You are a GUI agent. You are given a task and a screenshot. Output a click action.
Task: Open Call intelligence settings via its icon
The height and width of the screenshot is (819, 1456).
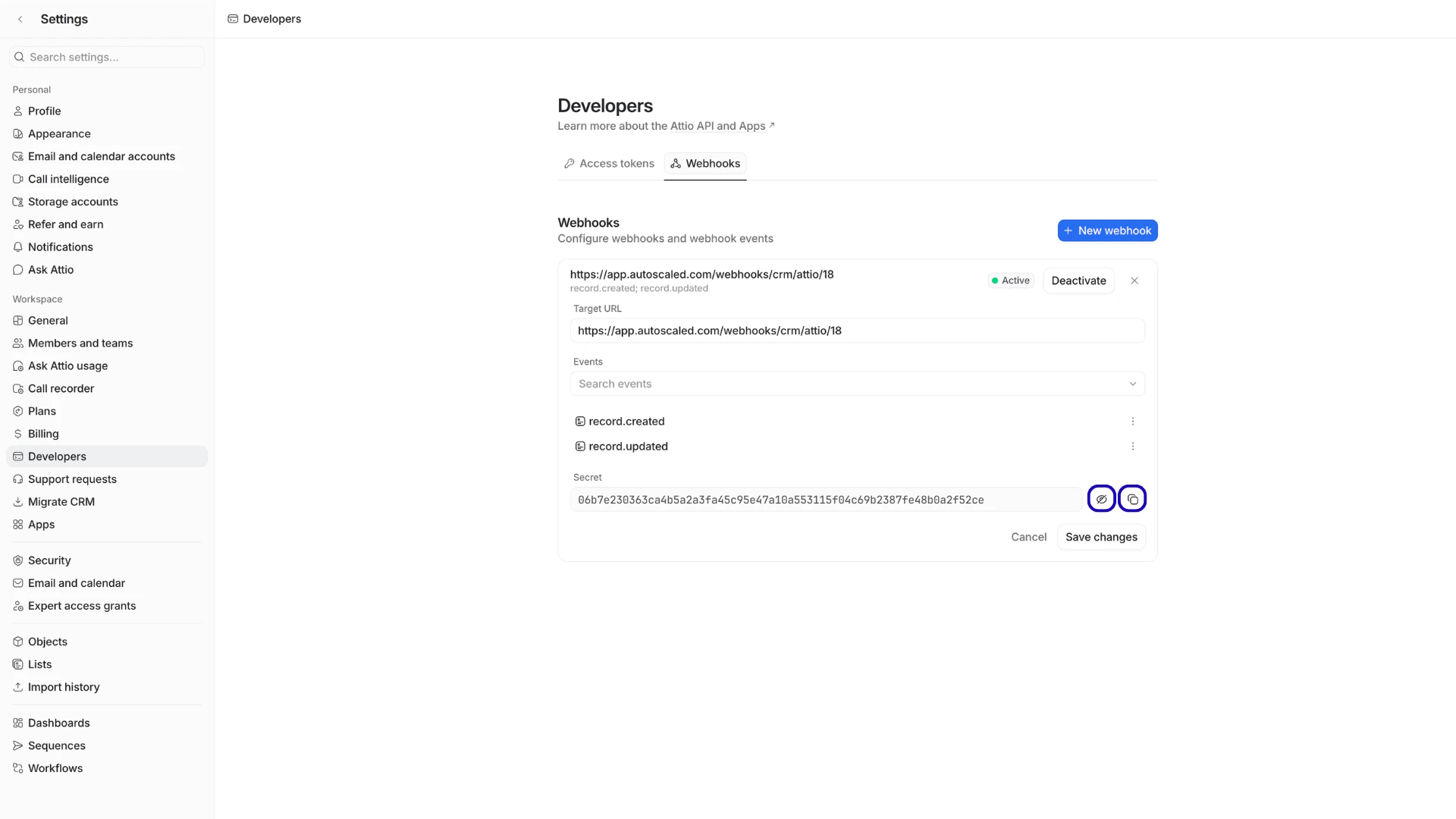[x=17, y=179]
